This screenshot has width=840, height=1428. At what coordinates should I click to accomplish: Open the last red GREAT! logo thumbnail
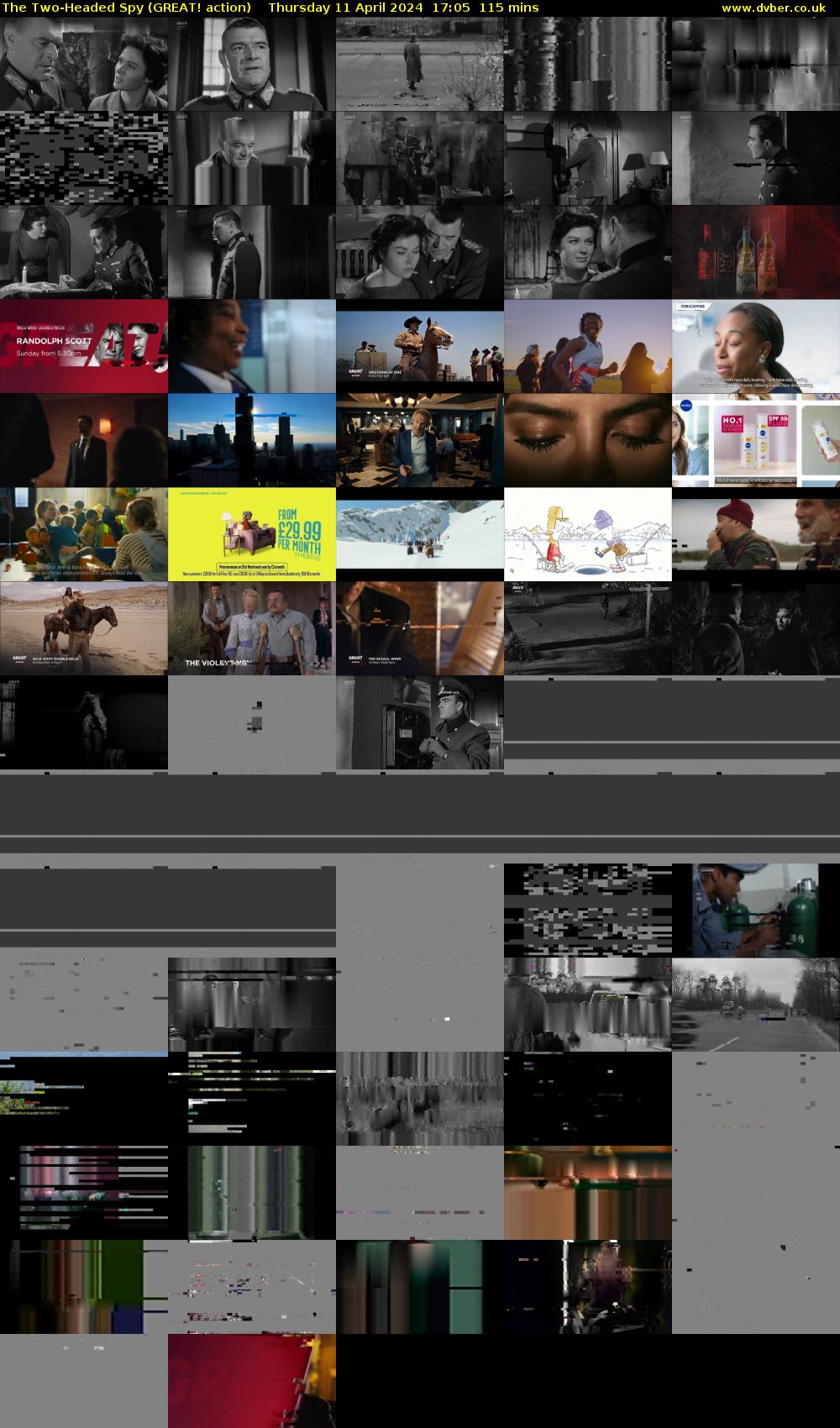coord(252,1381)
